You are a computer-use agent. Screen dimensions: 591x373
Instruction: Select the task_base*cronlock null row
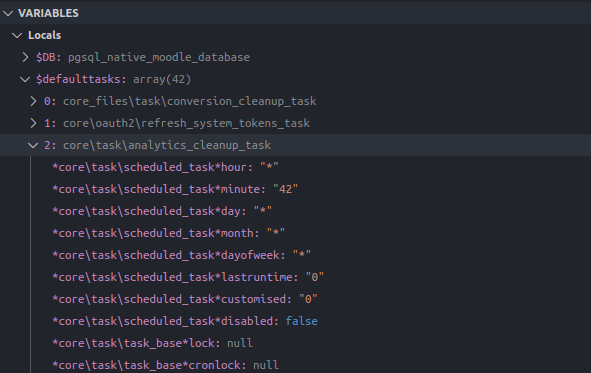click(296, 365)
